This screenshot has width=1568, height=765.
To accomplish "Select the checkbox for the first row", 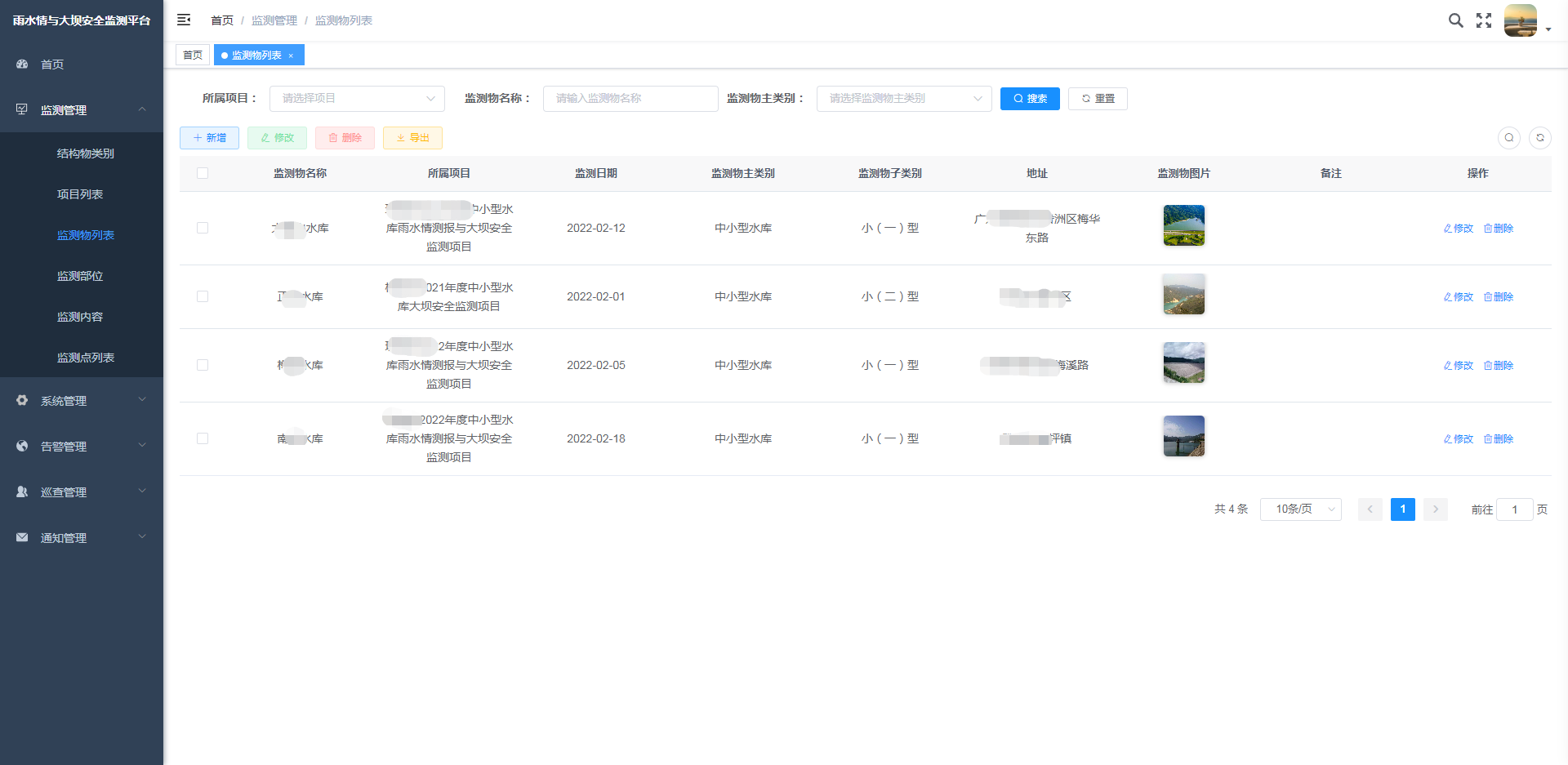I will pos(203,229).
